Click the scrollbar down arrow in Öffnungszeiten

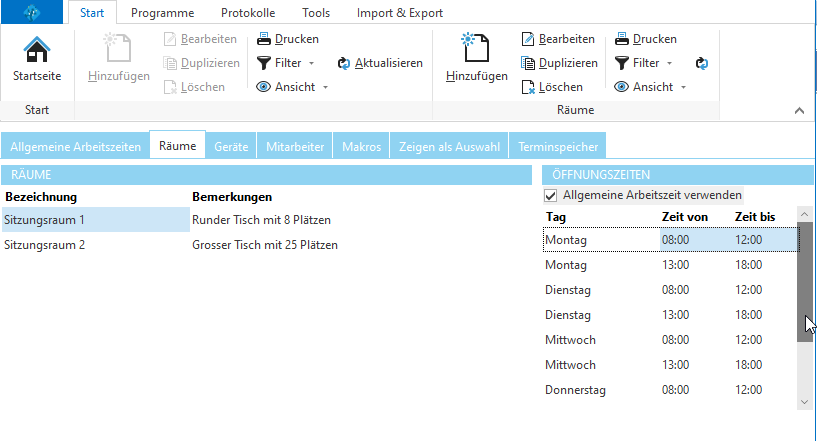pyautogui.click(x=804, y=402)
